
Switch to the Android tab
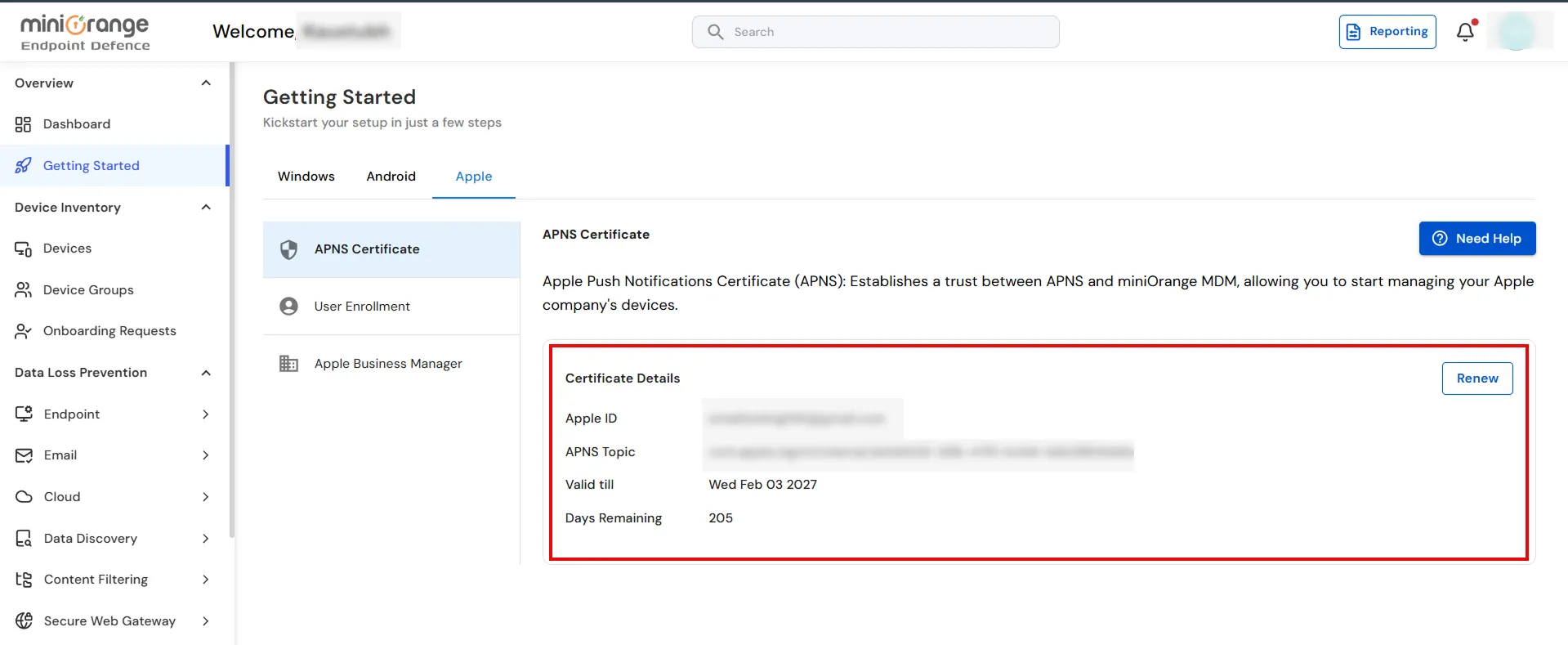[391, 177]
